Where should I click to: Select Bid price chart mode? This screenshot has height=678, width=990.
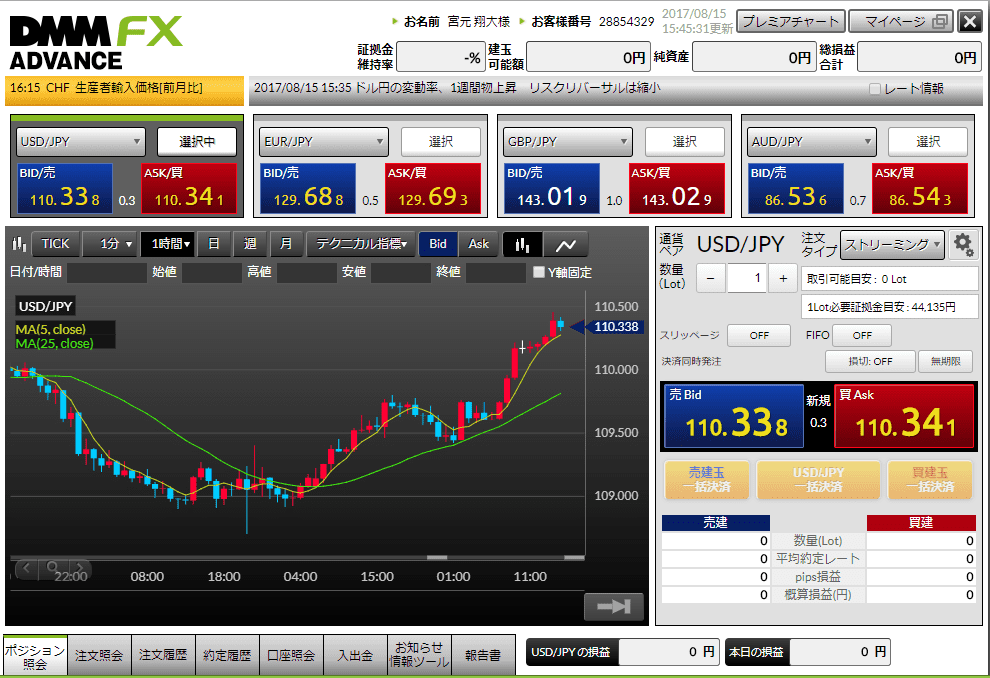click(438, 244)
